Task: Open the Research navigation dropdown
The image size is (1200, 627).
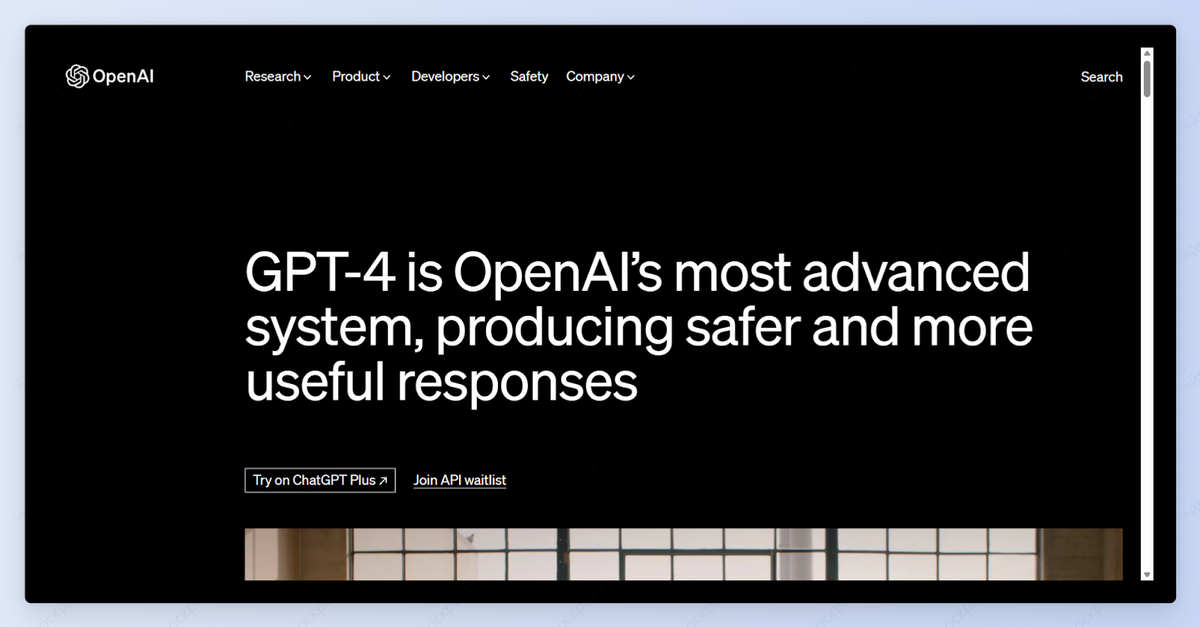Action: pyautogui.click(x=273, y=76)
